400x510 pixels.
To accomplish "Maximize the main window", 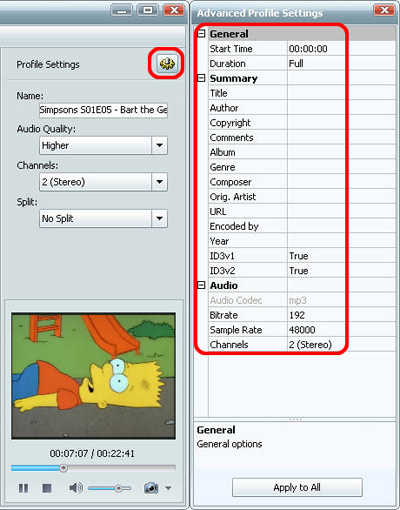I will click(148, 10).
